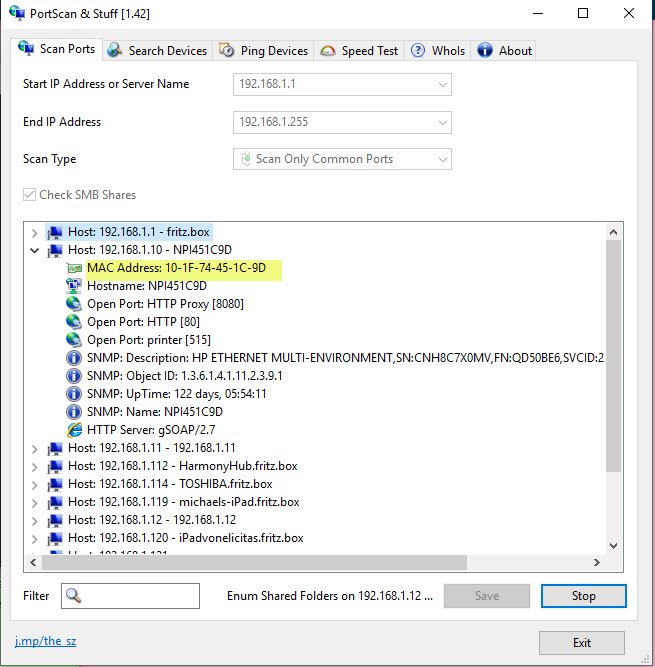
Task: Open the Speed Test tab
Action: point(359,51)
